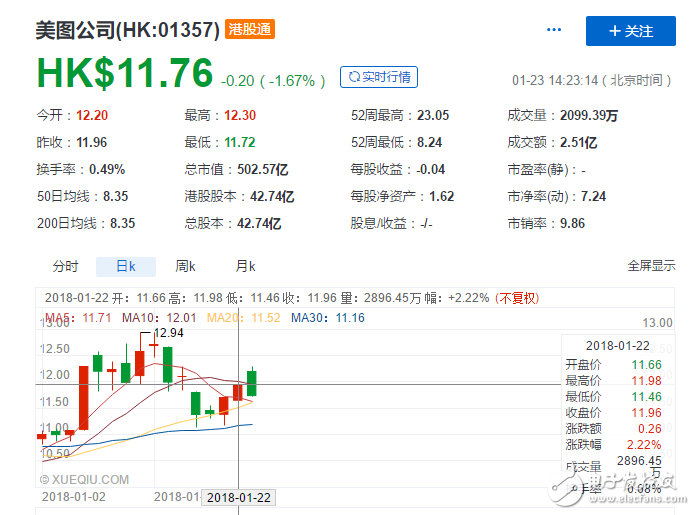Open the 月k chart tab
695x515 pixels.
pyautogui.click(x=245, y=266)
